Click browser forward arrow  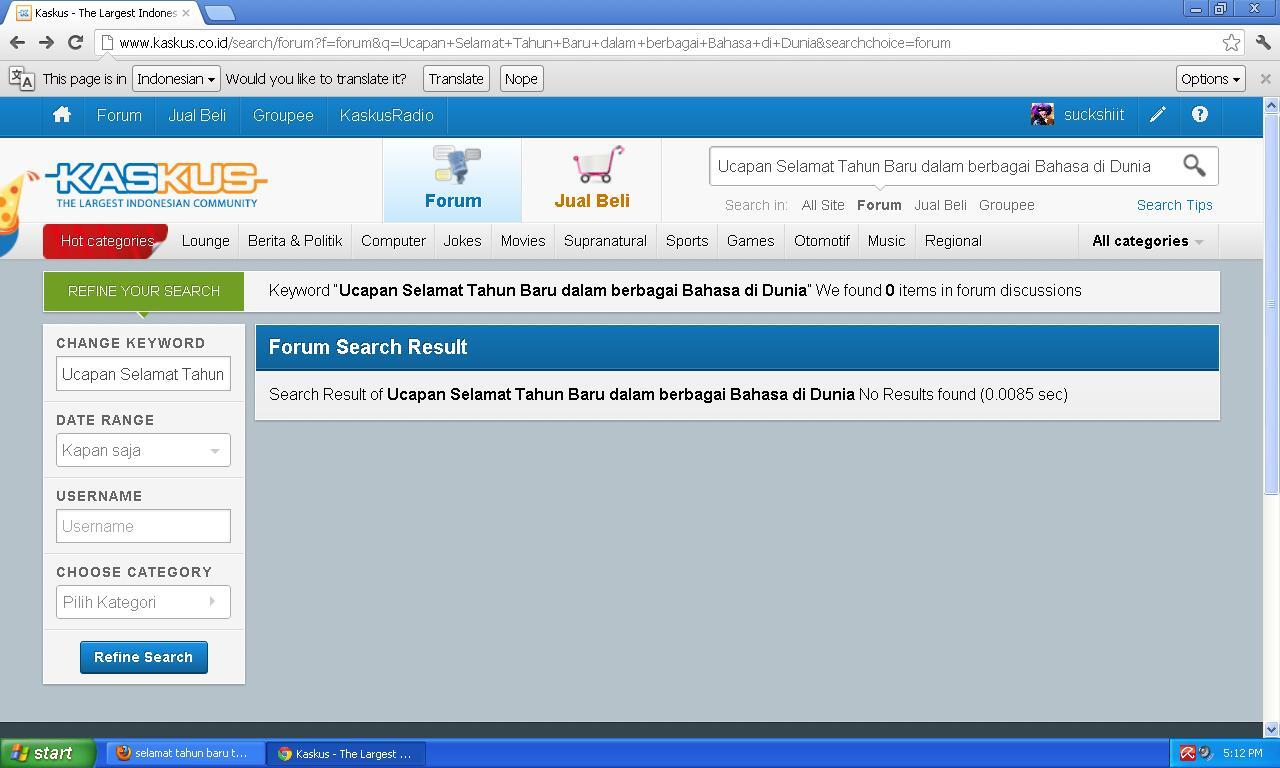tap(46, 43)
